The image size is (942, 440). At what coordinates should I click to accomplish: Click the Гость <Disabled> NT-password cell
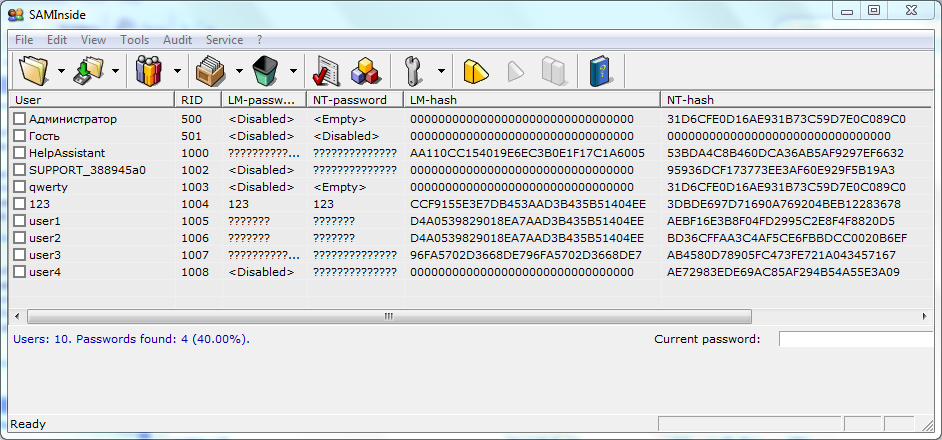click(346, 136)
